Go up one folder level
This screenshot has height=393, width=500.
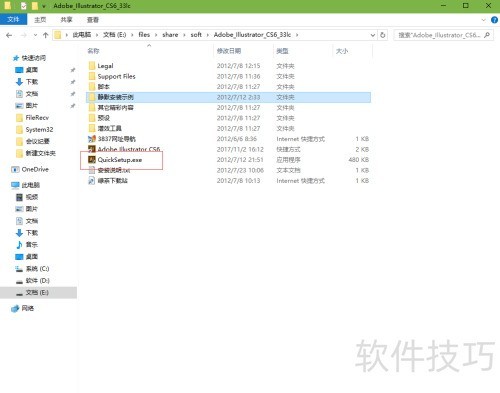[x=46, y=35]
